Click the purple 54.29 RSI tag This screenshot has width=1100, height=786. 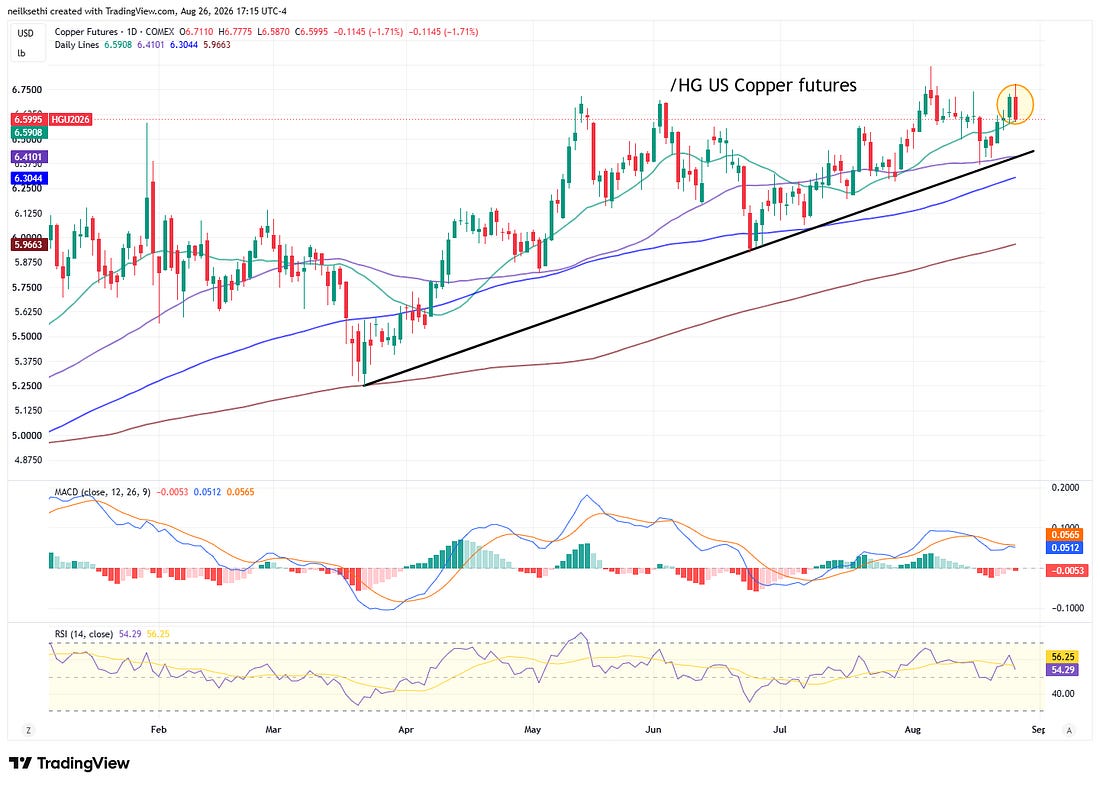(x=1063, y=670)
